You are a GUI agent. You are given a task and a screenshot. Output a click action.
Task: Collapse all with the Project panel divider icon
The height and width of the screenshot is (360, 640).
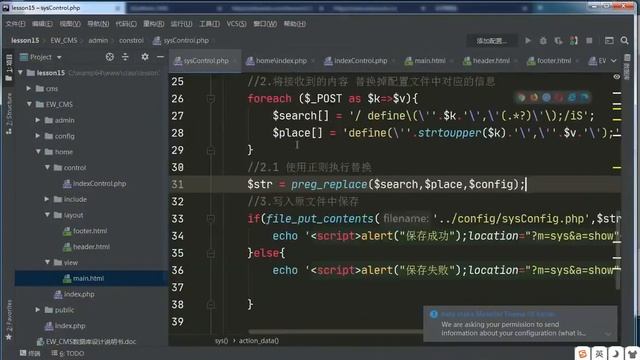point(125,57)
